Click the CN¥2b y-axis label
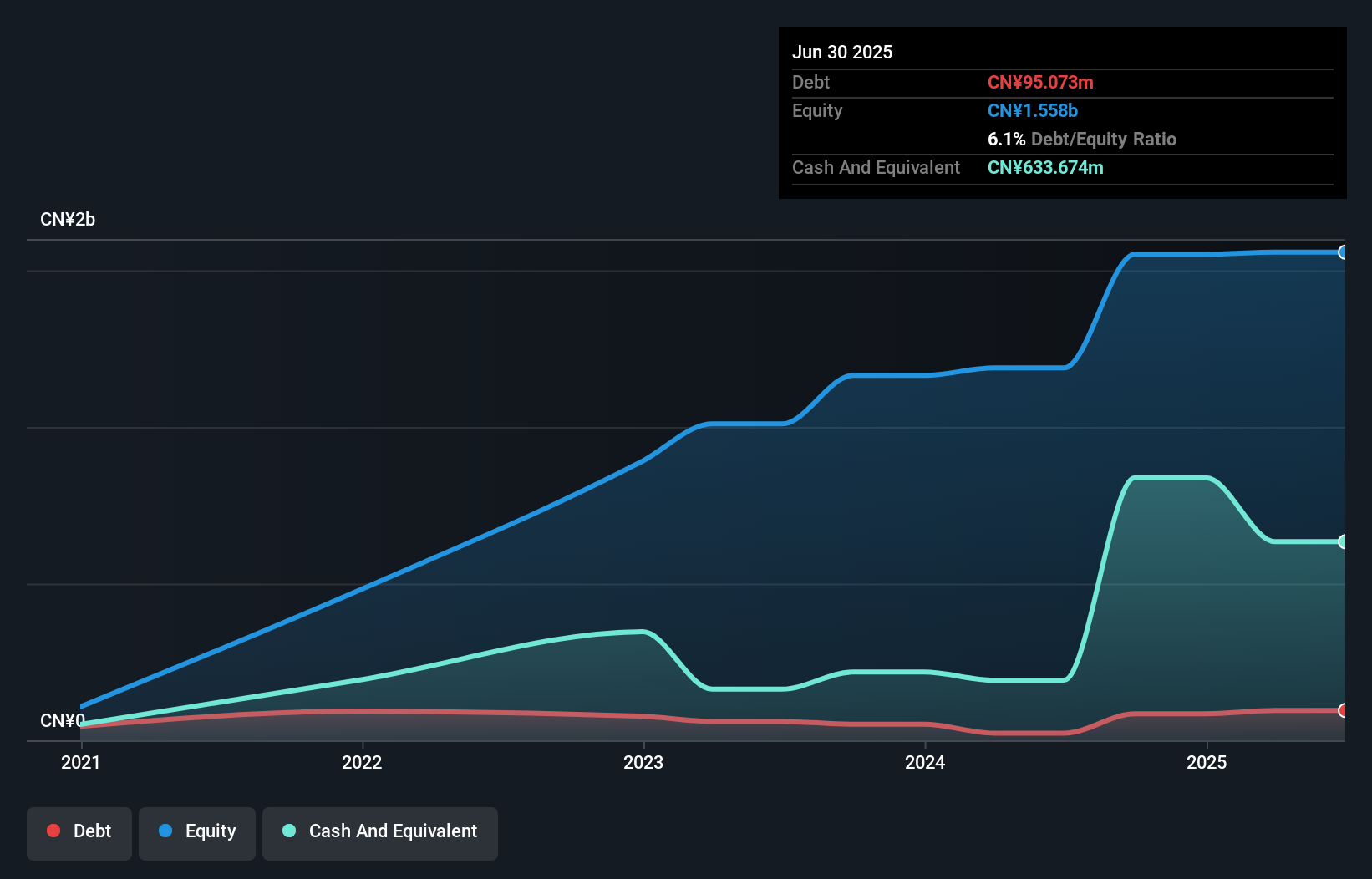Viewport: 1372px width, 879px height. pos(68,220)
